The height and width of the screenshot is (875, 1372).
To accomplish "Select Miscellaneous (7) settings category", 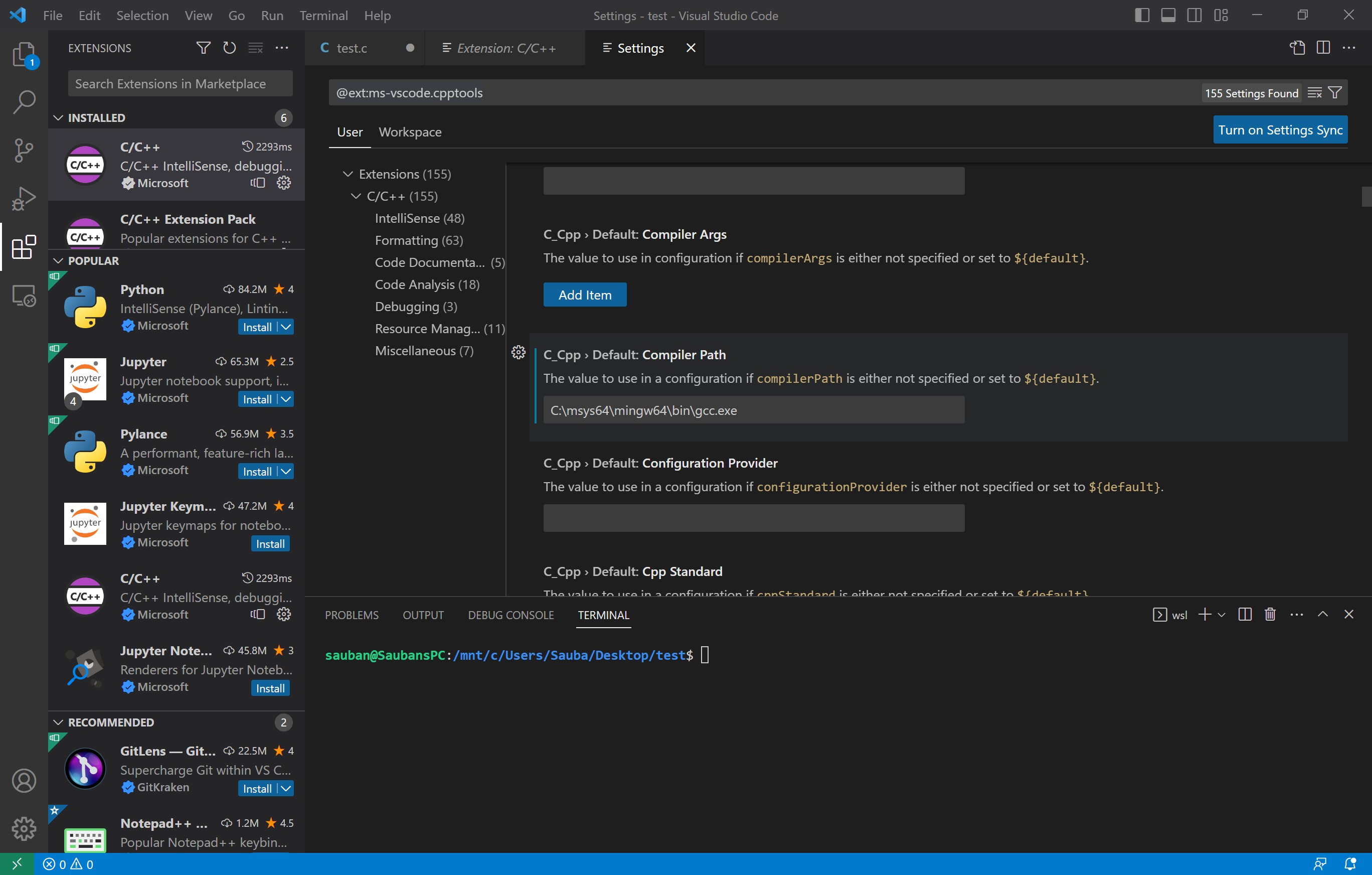I will [x=424, y=351].
